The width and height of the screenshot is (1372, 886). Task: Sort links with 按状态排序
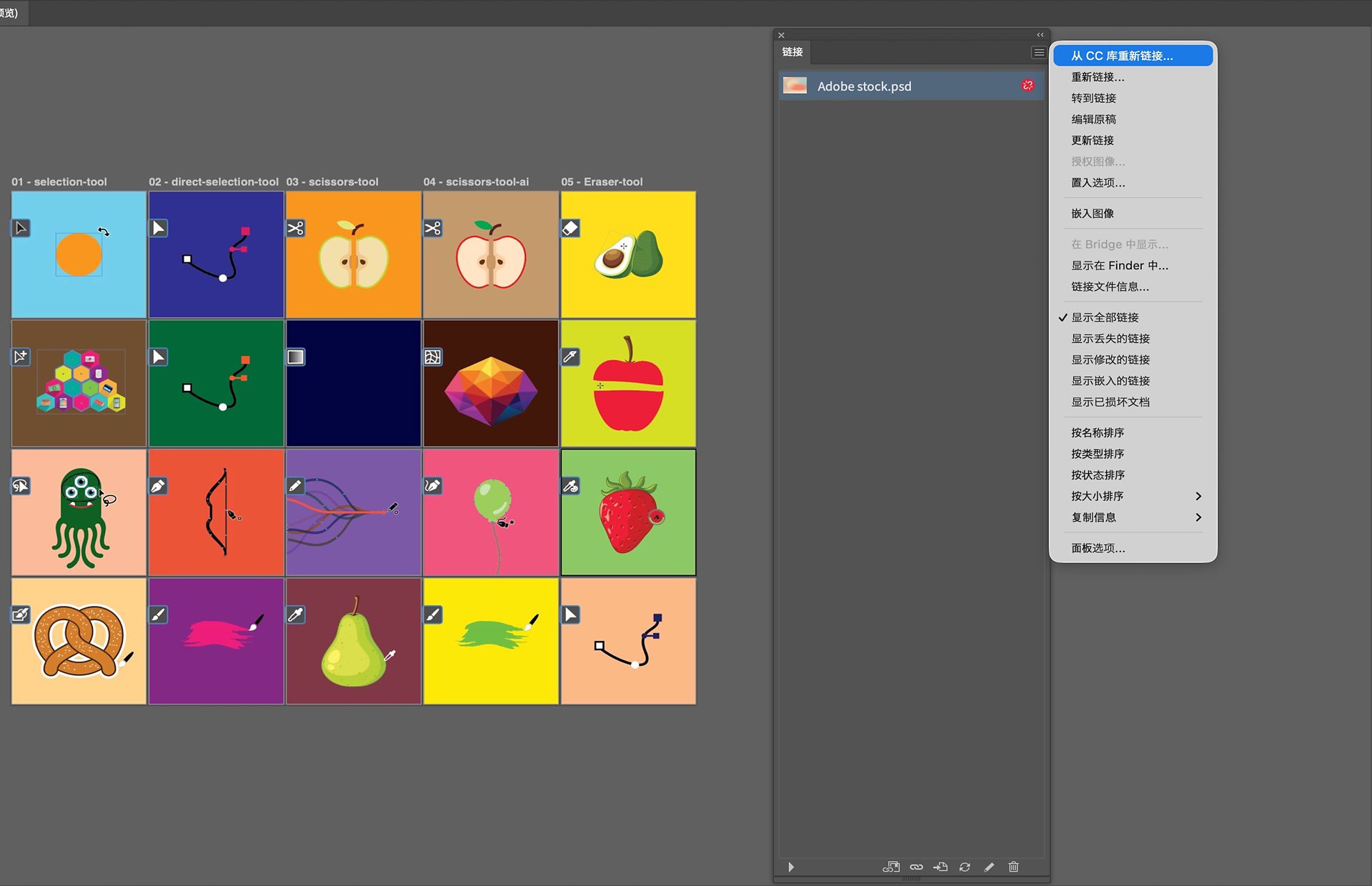(x=1133, y=475)
